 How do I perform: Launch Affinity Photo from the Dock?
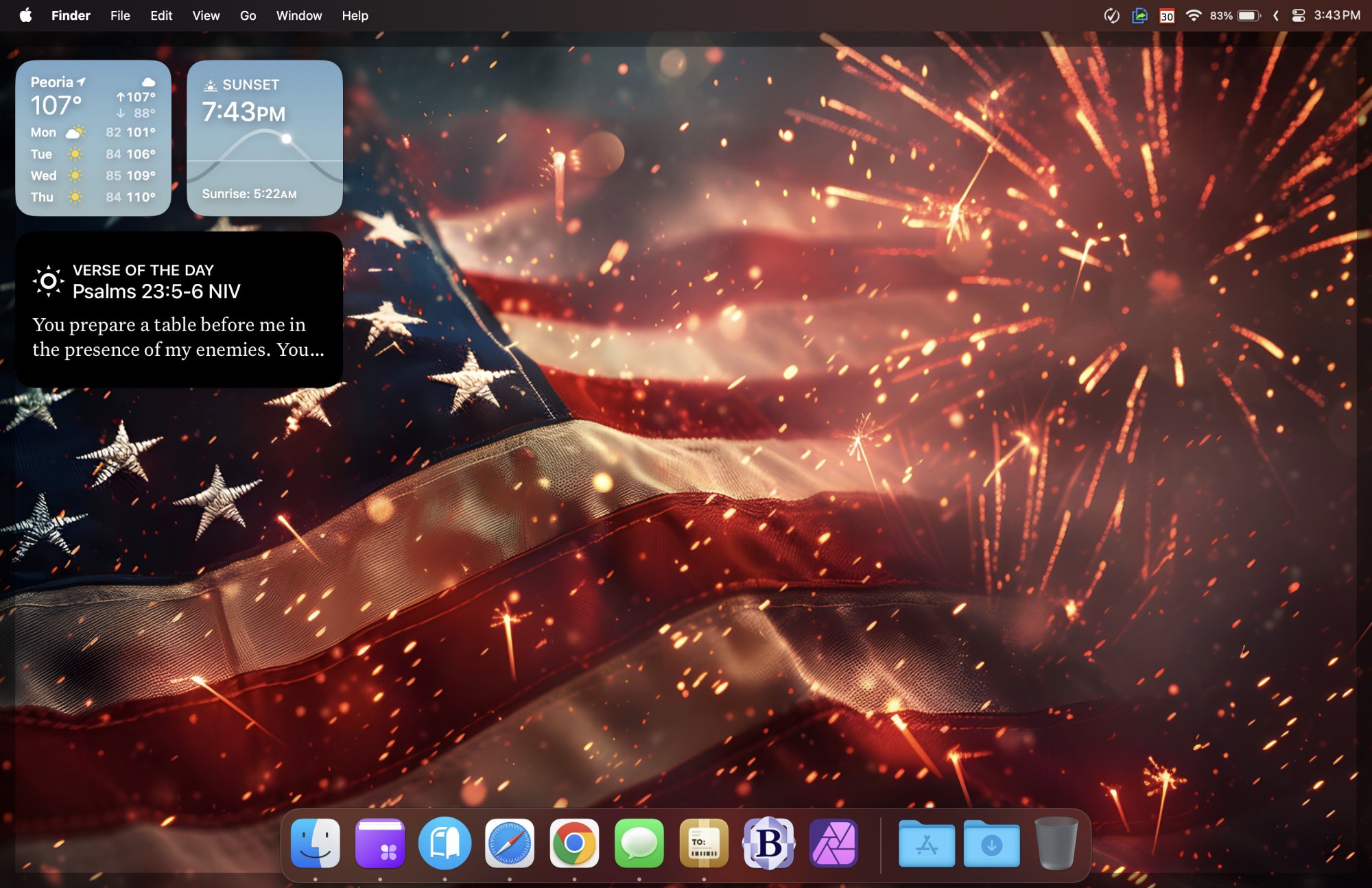coord(833,843)
